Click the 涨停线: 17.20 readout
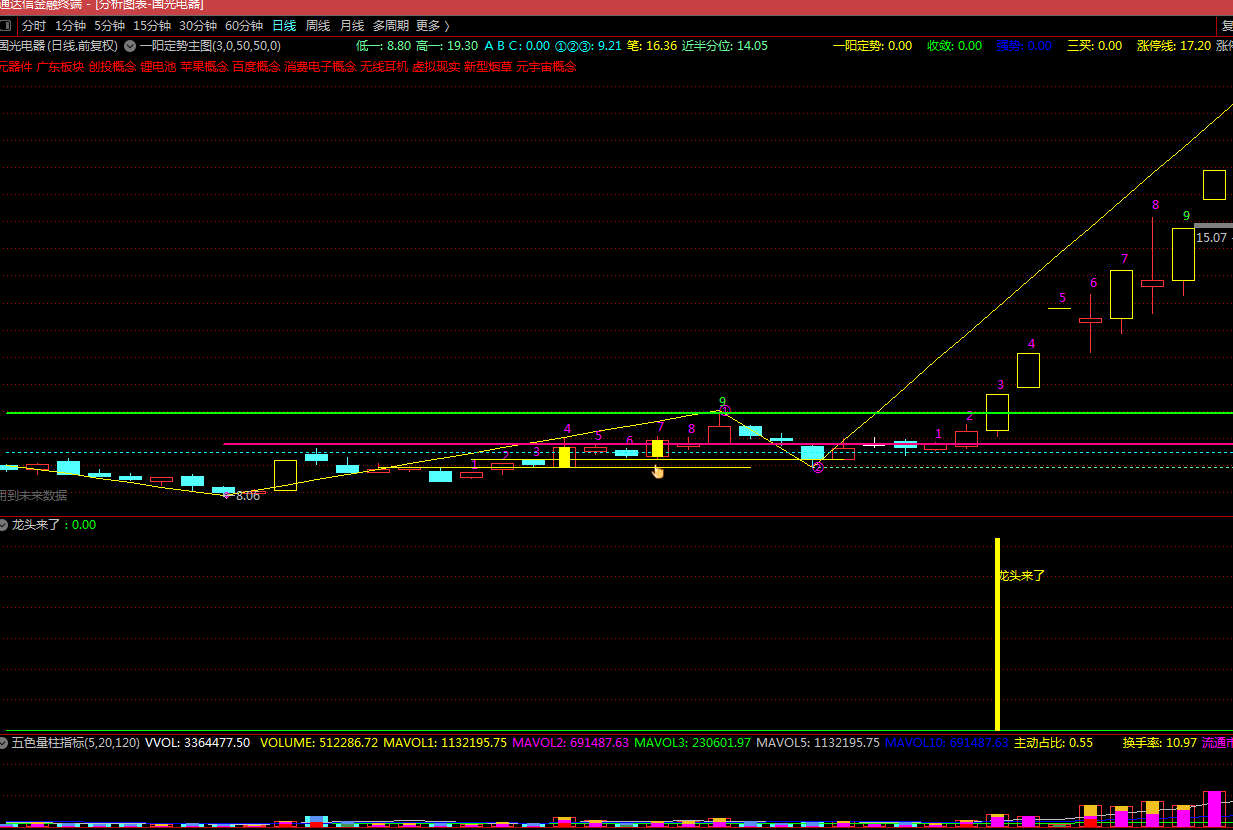 1173,46
